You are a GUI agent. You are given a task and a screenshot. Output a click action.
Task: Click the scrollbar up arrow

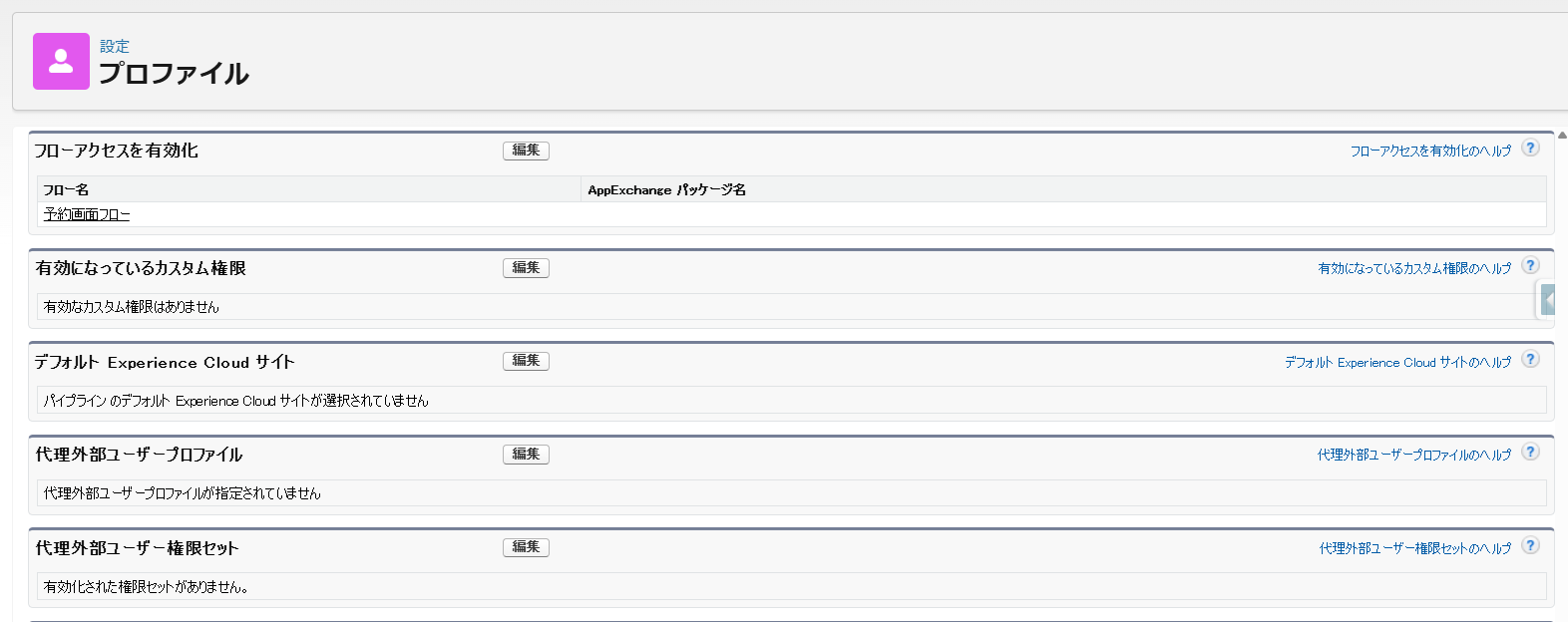1562,135
